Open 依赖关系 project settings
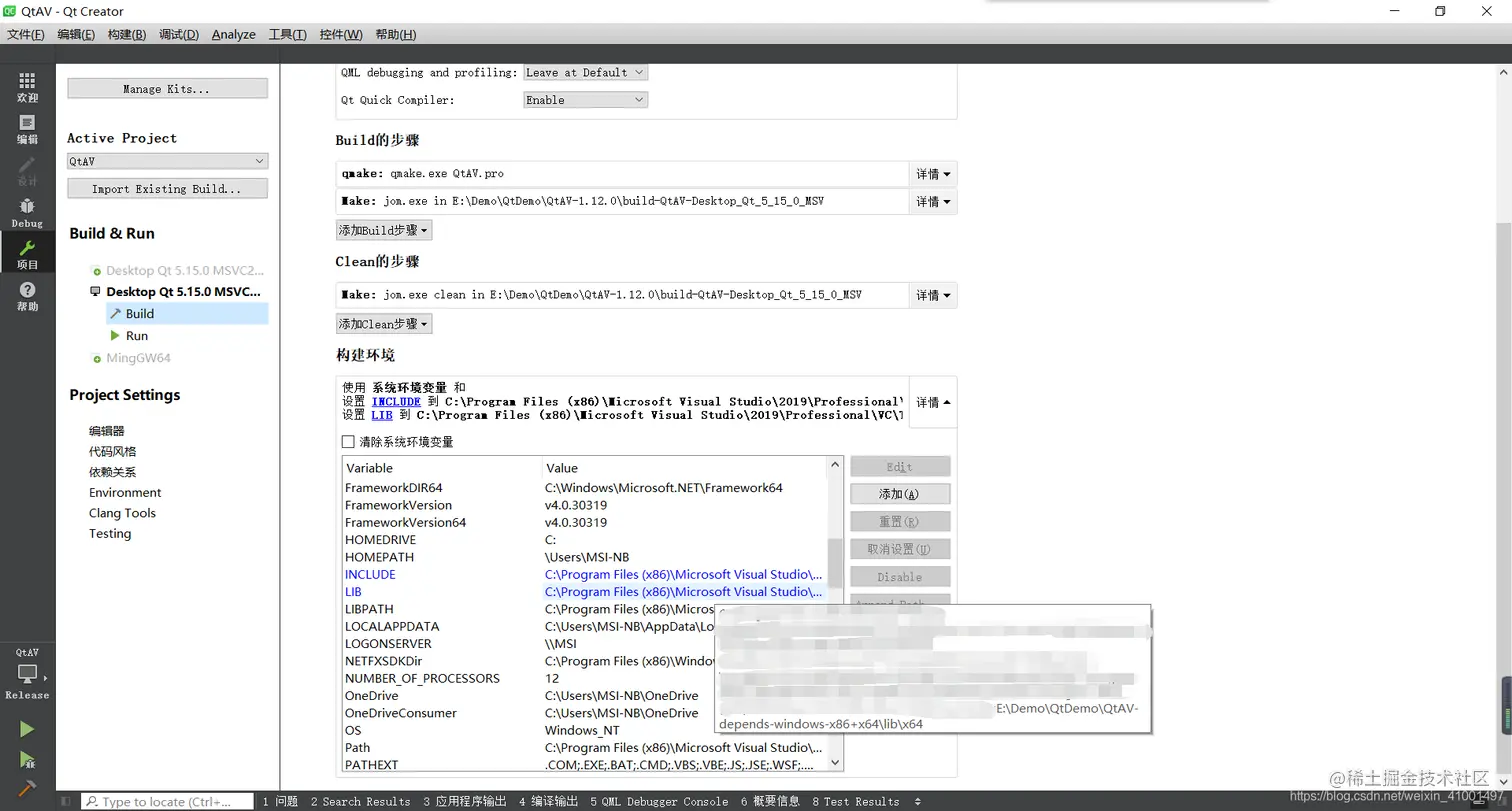The height and width of the screenshot is (811, 1512). pyautogui.click(x=112, y=472)
